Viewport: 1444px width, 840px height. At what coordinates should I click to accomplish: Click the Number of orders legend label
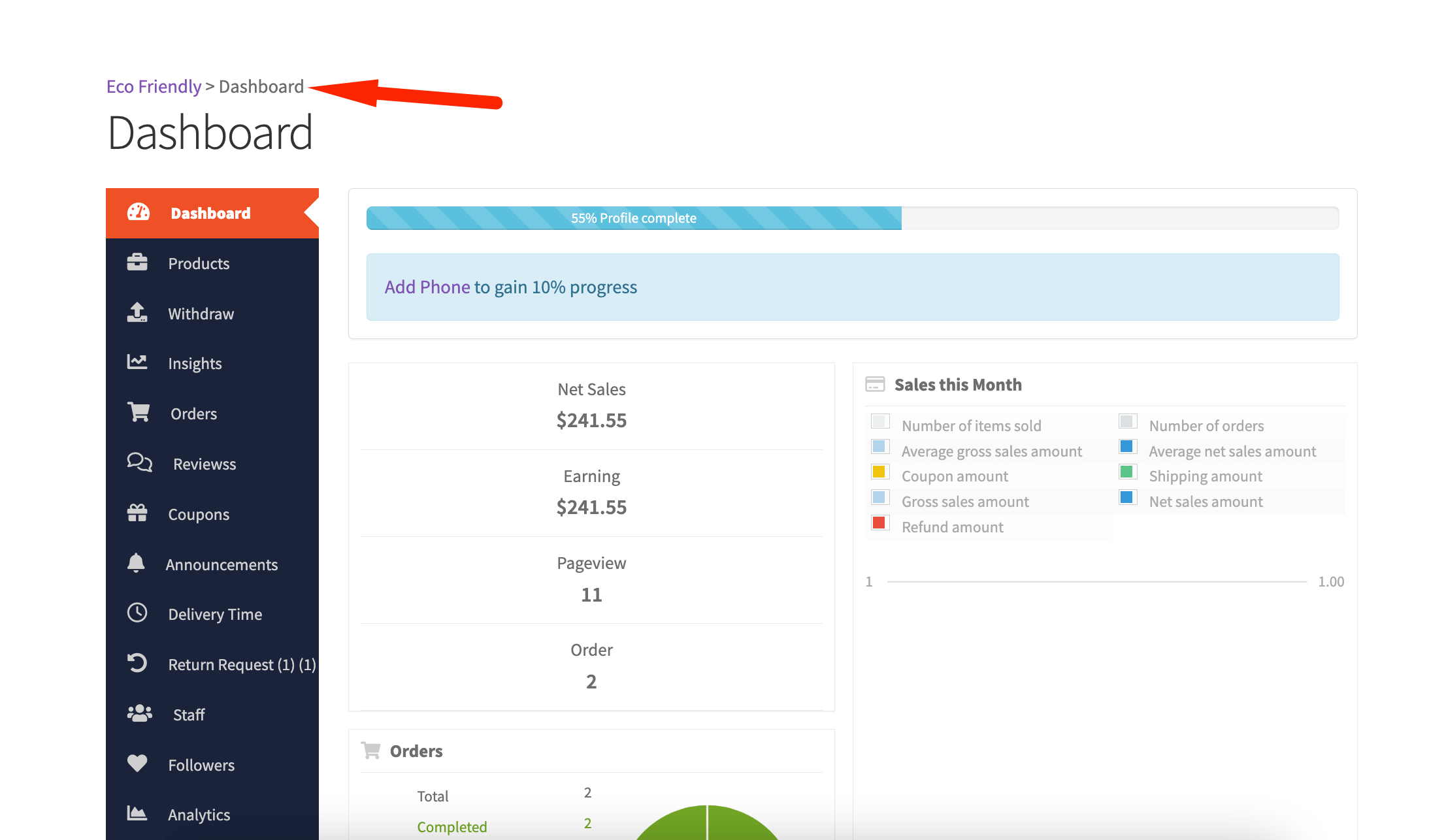(x=1206, y=426)
